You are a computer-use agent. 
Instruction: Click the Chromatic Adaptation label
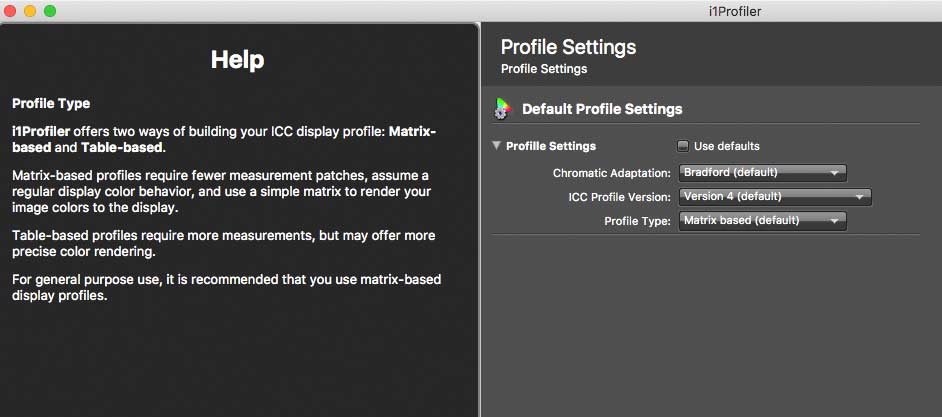coord(612,173)
